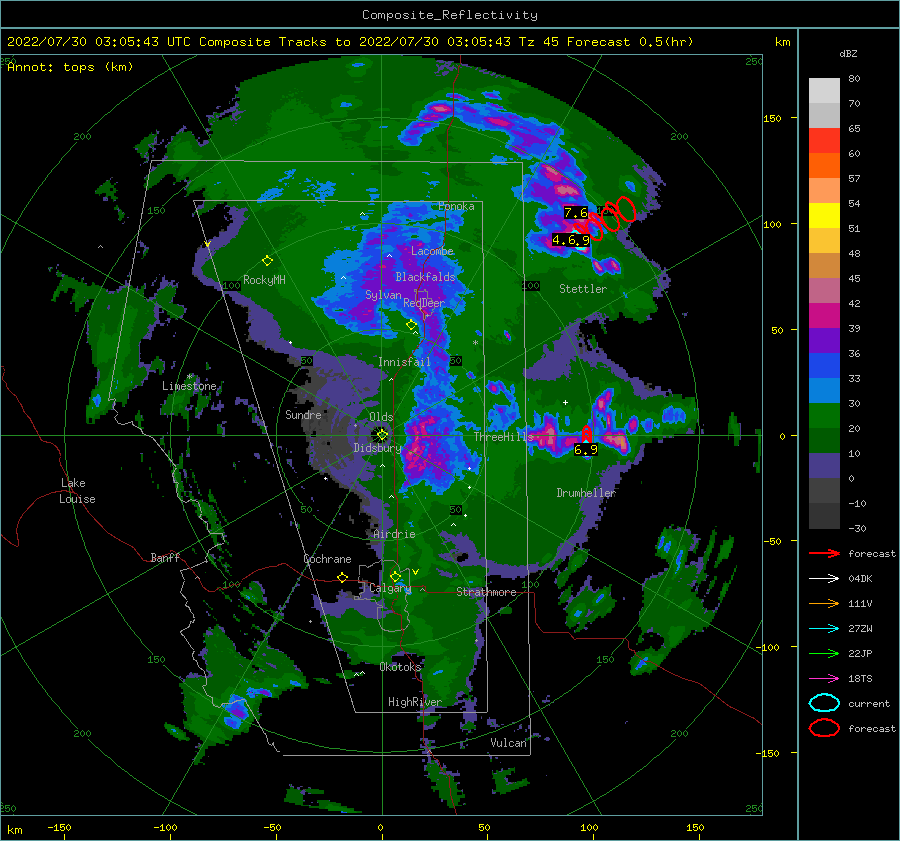Click the yellow diamond marker near RockyMH

point(267,261)
